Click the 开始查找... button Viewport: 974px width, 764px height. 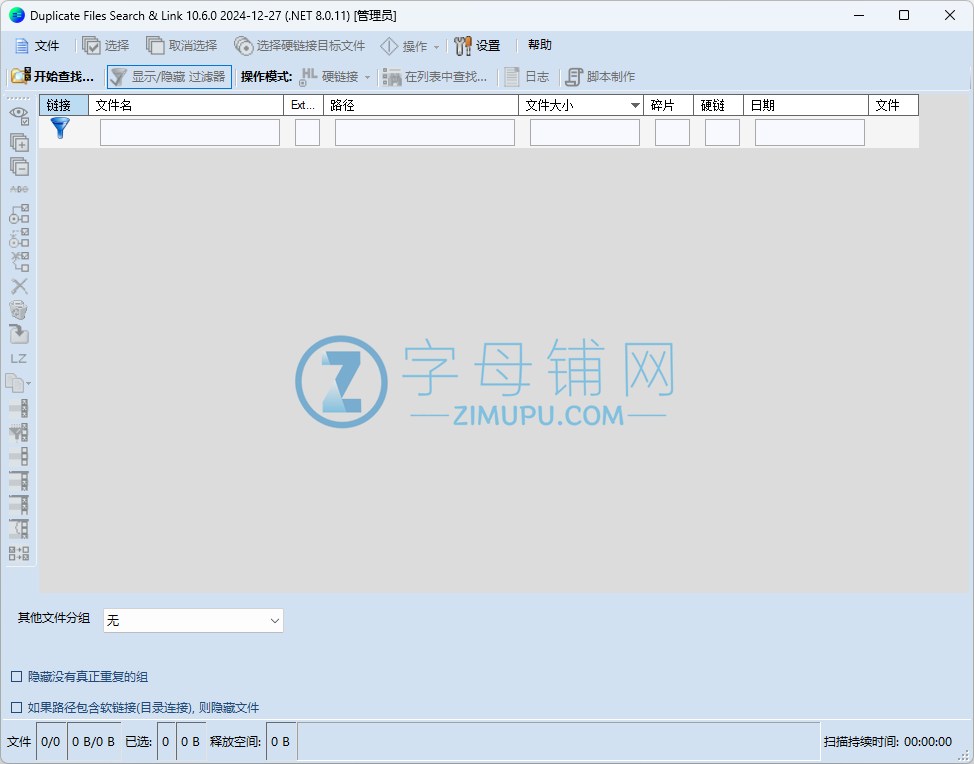pos(53,76)
